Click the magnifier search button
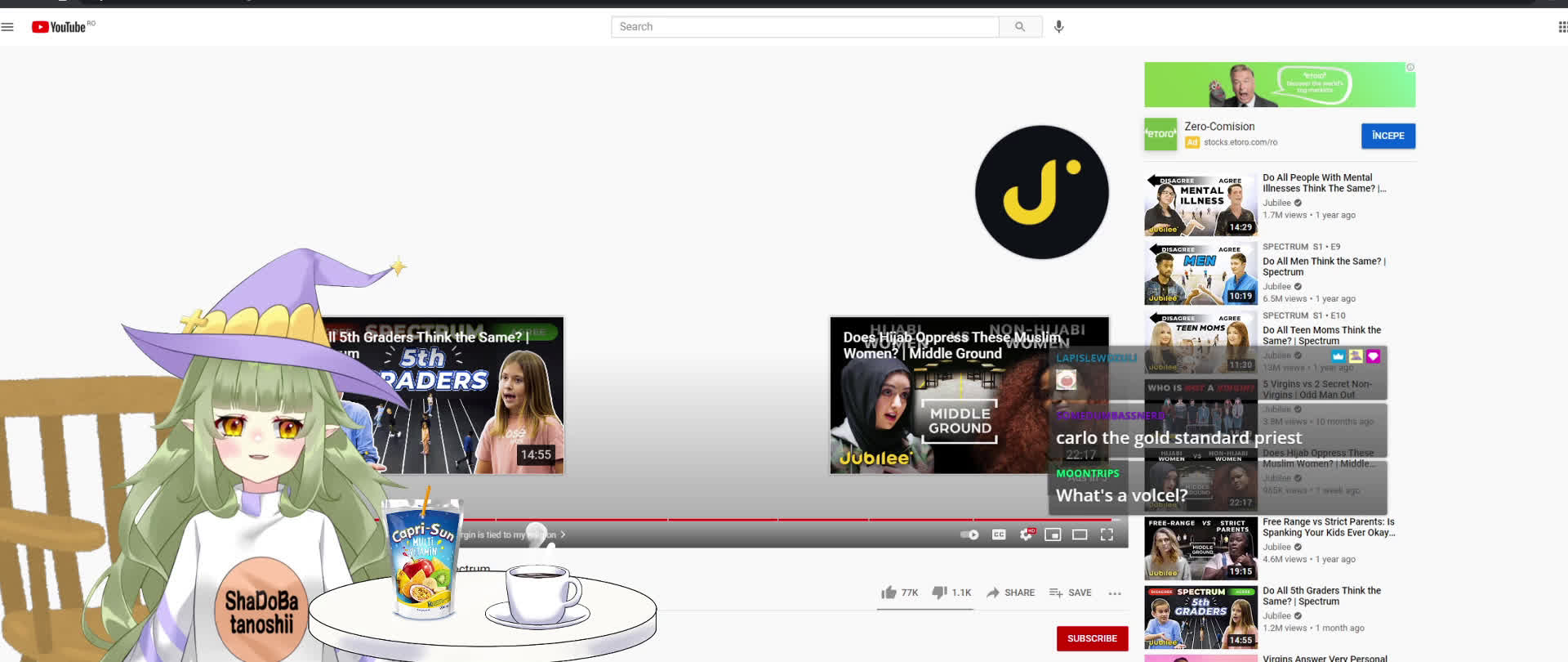Screen dimensions: 1568x662 (1020, 27)
